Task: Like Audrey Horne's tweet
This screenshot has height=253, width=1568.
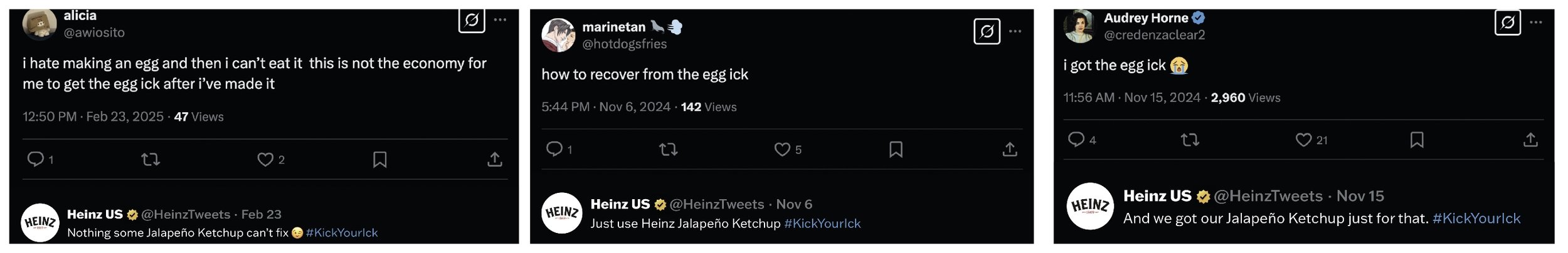Action: (x=1303, y=140)
